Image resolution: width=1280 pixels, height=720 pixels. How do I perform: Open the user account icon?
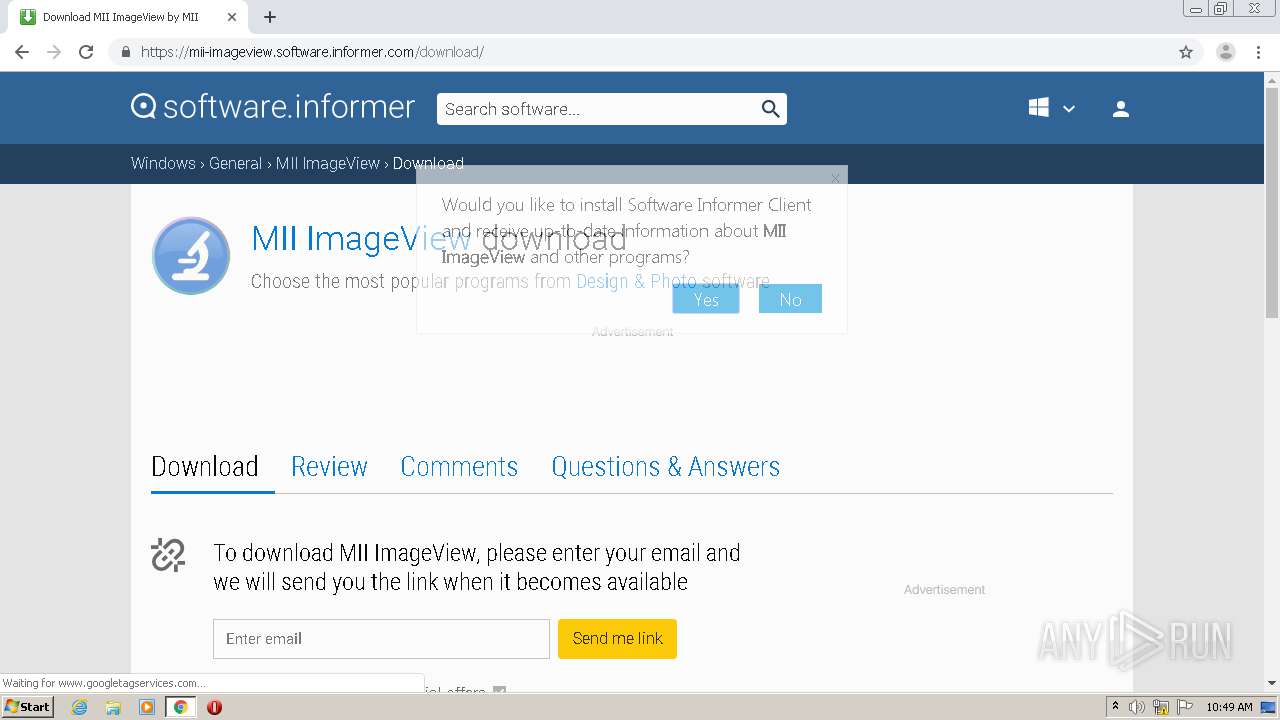pyautogui.click(x=1121, y=109)
